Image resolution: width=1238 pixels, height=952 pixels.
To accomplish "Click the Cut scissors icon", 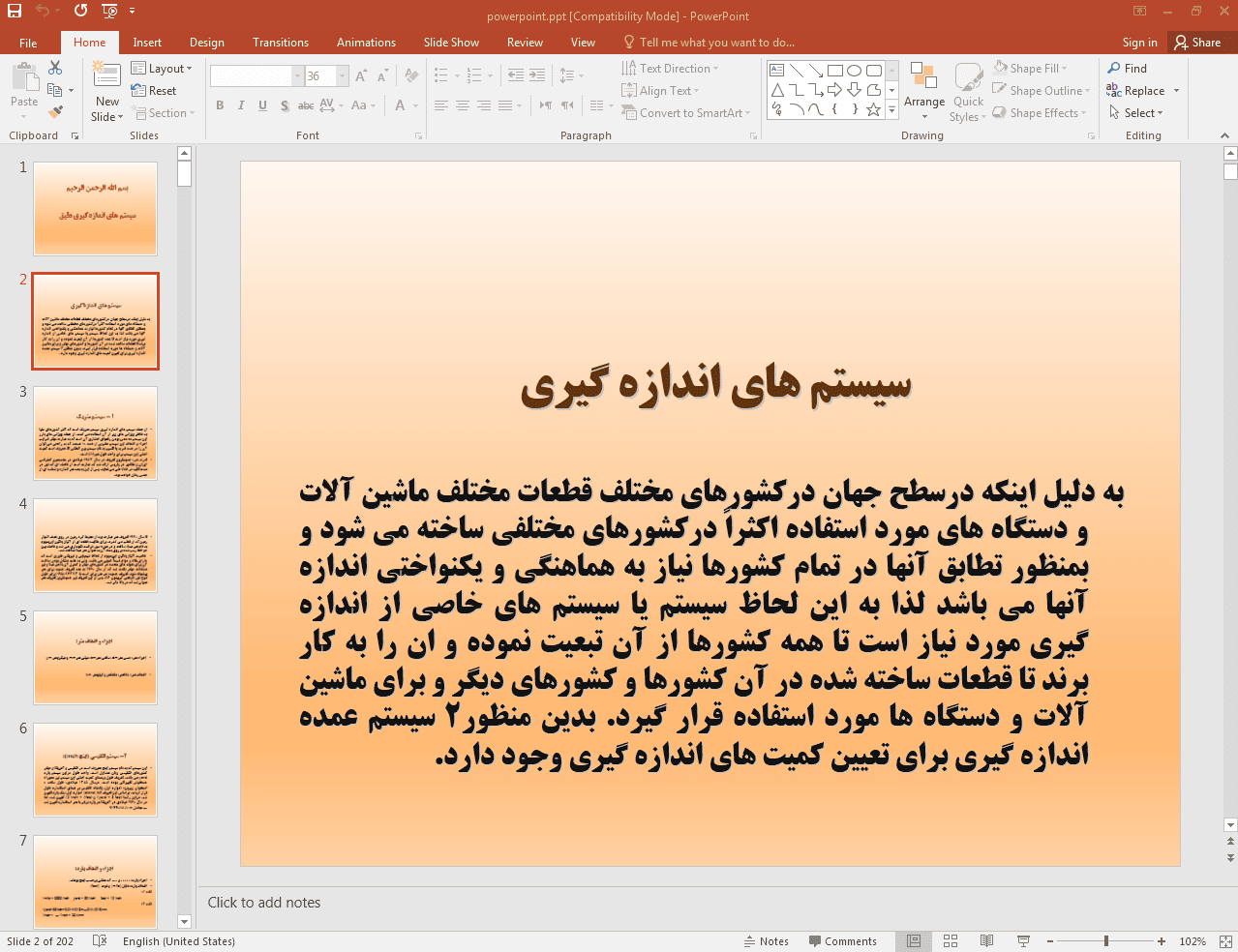I will [55, 68].
